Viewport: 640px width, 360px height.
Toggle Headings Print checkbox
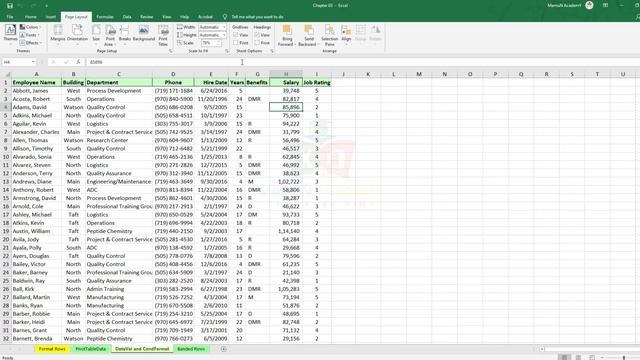257,43
